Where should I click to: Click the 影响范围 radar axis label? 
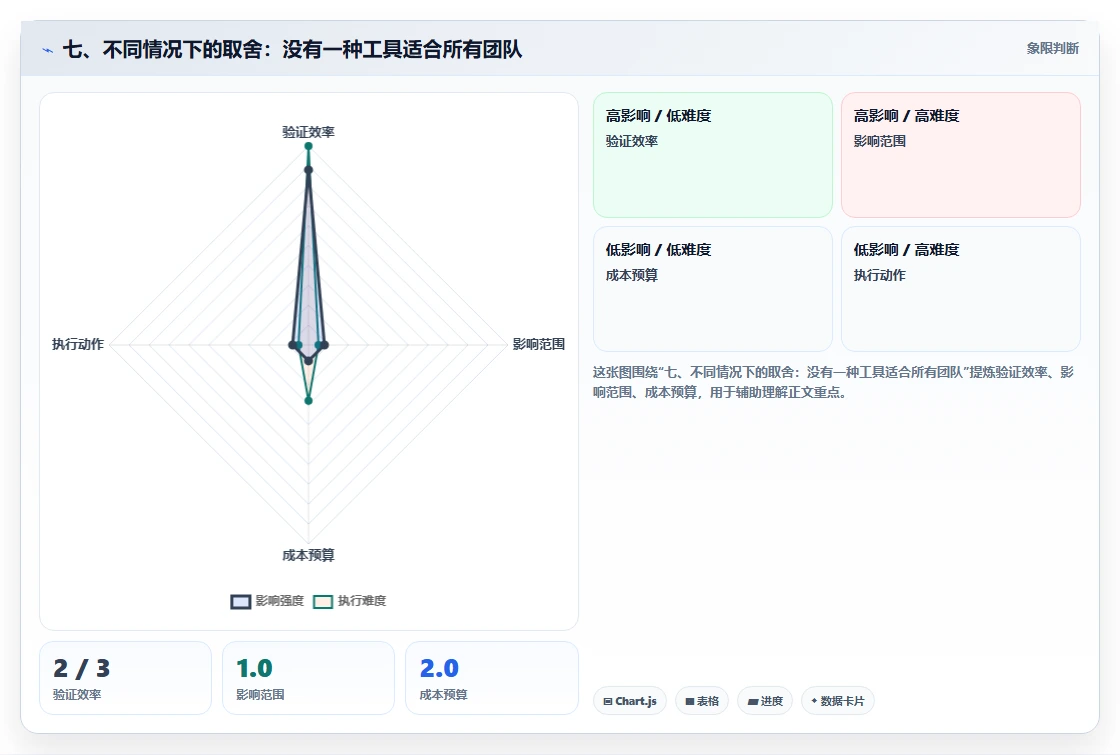pos(539,344)
